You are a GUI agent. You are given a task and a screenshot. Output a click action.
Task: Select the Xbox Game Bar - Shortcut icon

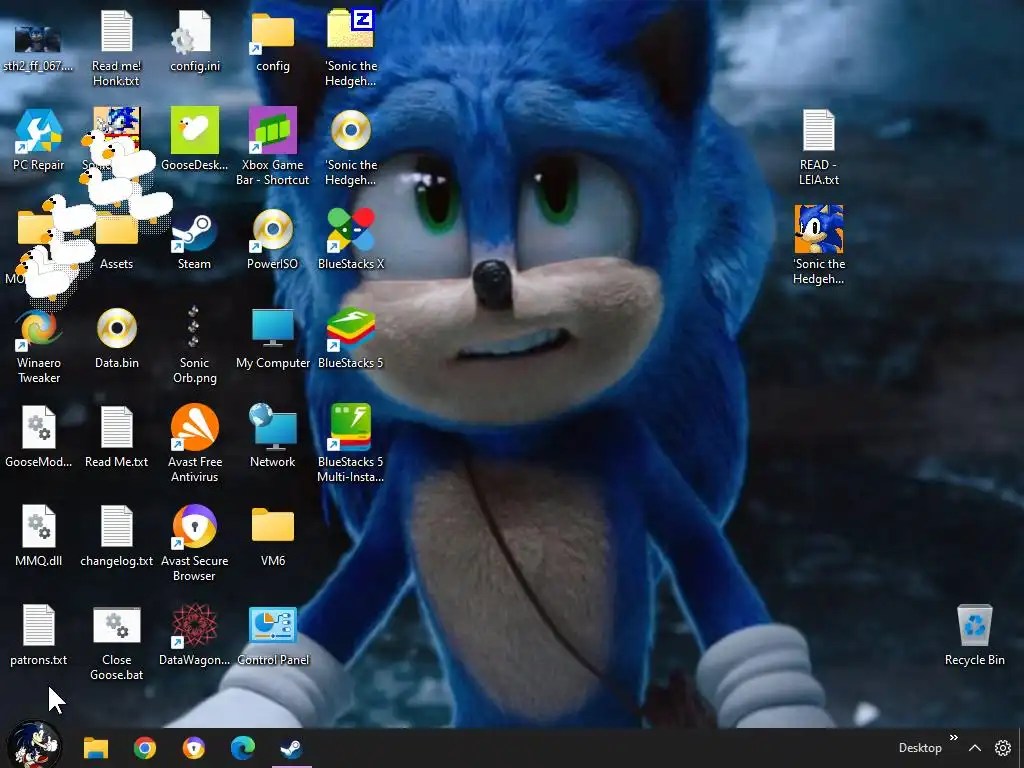(x=272, y=130)
